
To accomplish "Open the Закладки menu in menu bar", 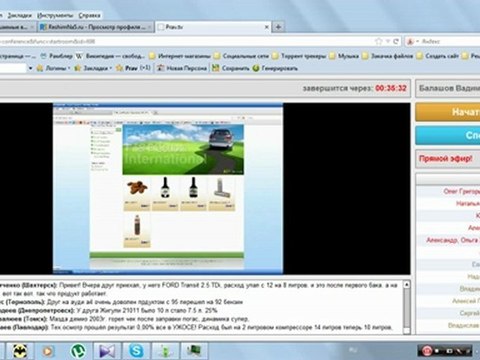I will pos(19,15).
